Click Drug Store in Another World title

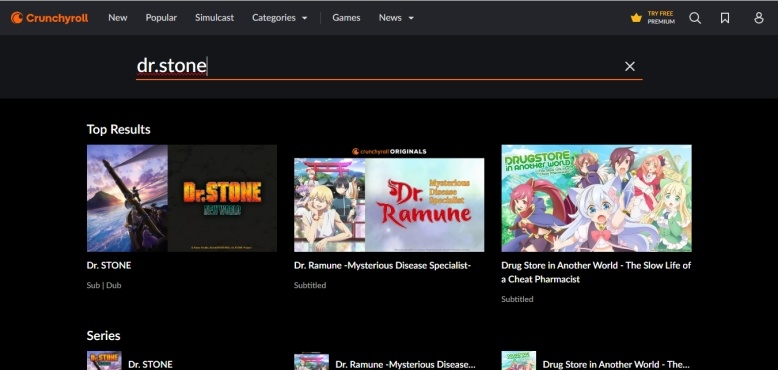[596, 272]
